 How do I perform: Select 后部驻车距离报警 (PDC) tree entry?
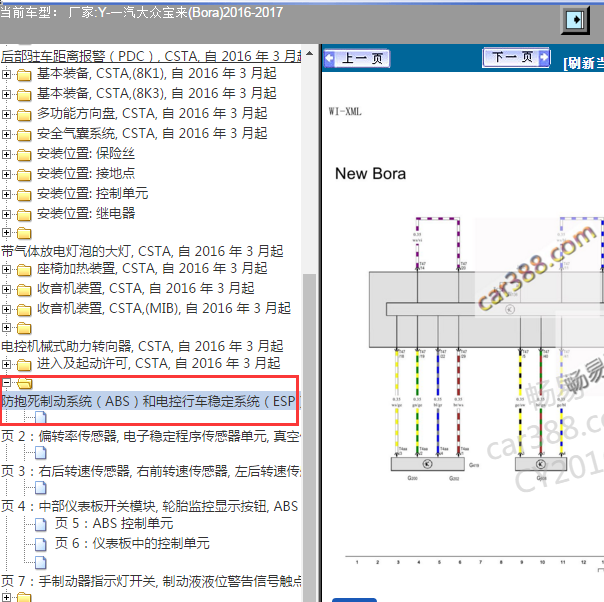151,56
